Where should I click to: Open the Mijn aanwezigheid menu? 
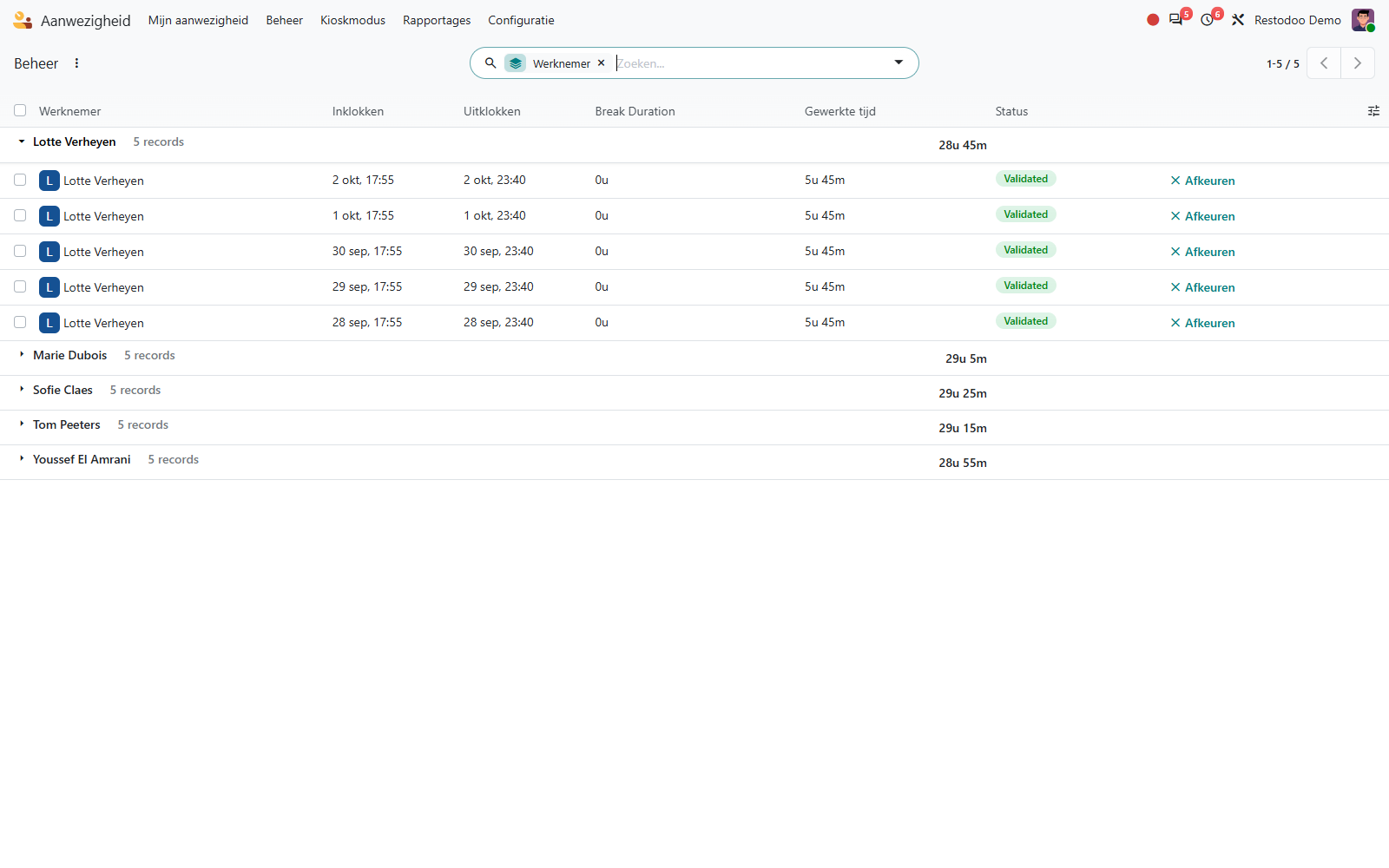click(x=198, y=20)
